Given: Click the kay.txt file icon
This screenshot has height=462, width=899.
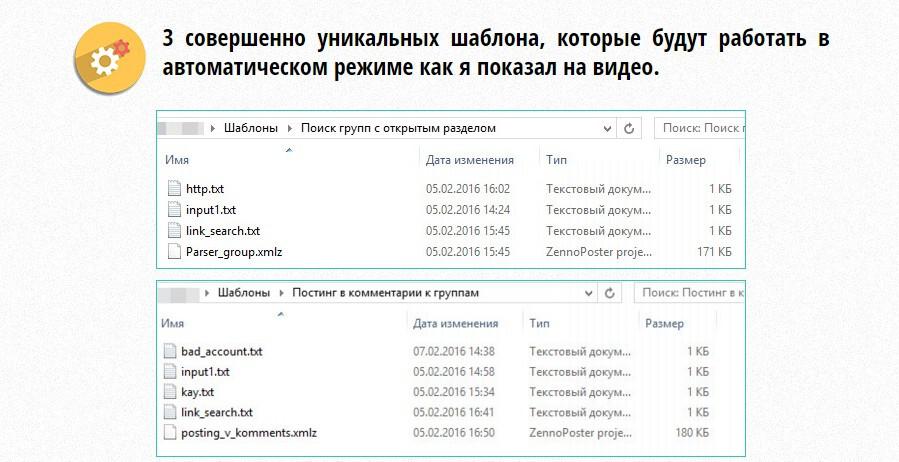Looking at the screenshot, I should 171,392.
